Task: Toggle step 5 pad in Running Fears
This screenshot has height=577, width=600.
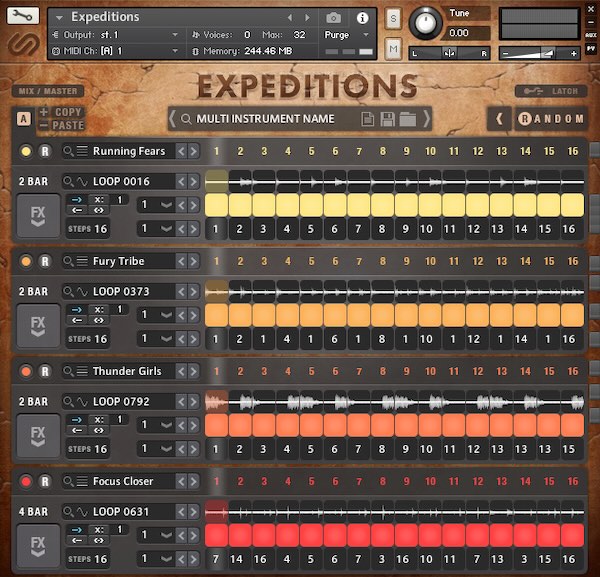Action: click(311, 205)
